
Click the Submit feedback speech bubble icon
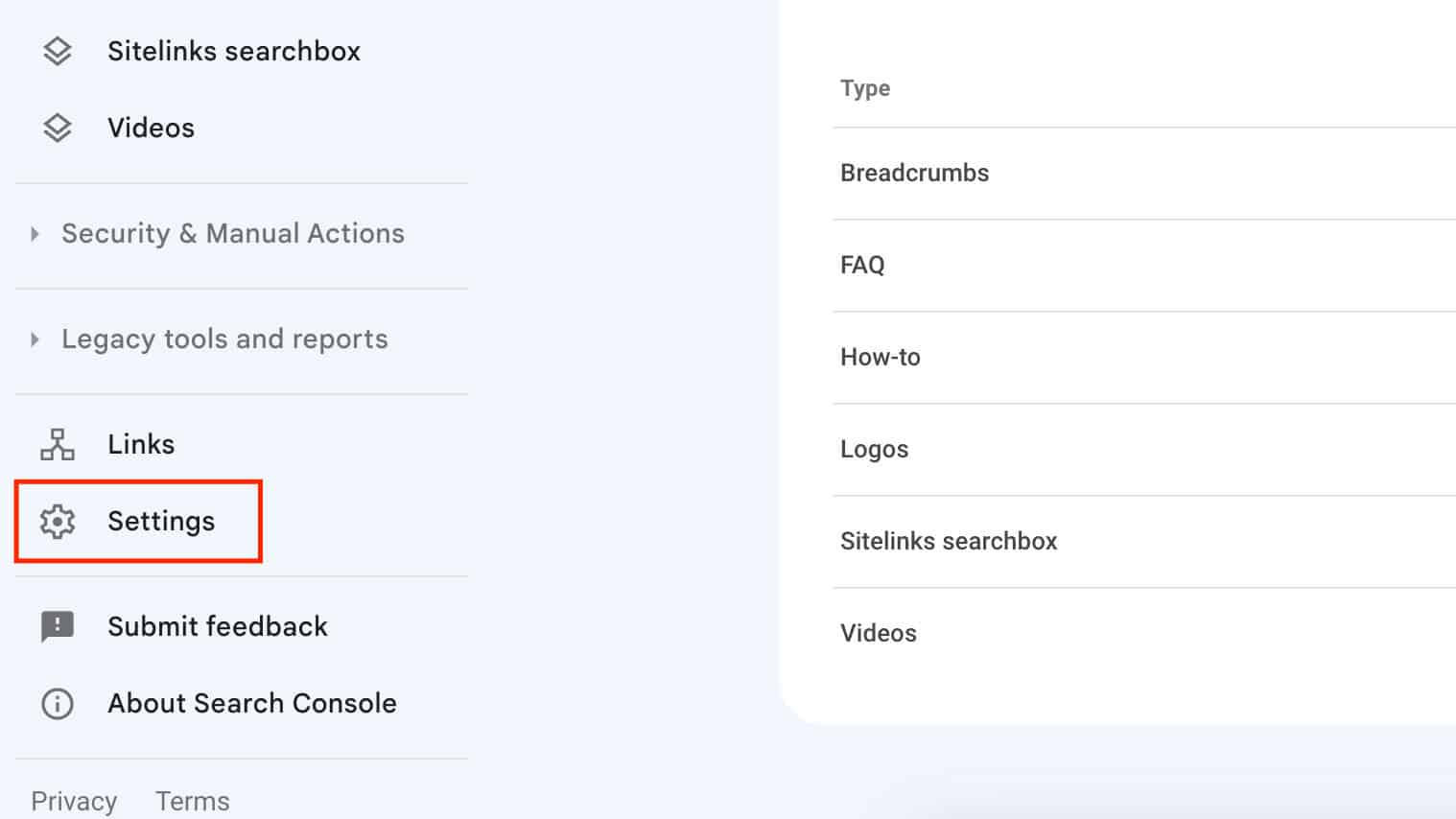[x=58, y=626]
